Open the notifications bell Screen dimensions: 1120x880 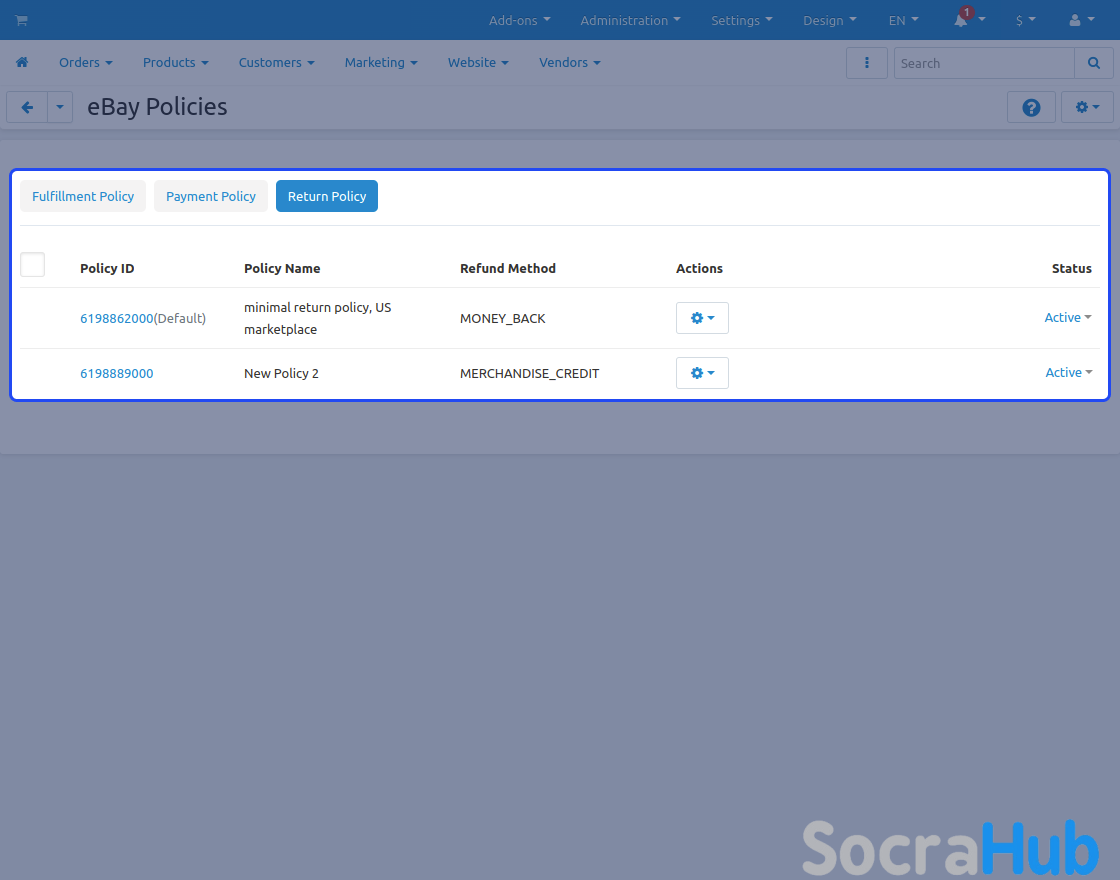tap(962, 20)
